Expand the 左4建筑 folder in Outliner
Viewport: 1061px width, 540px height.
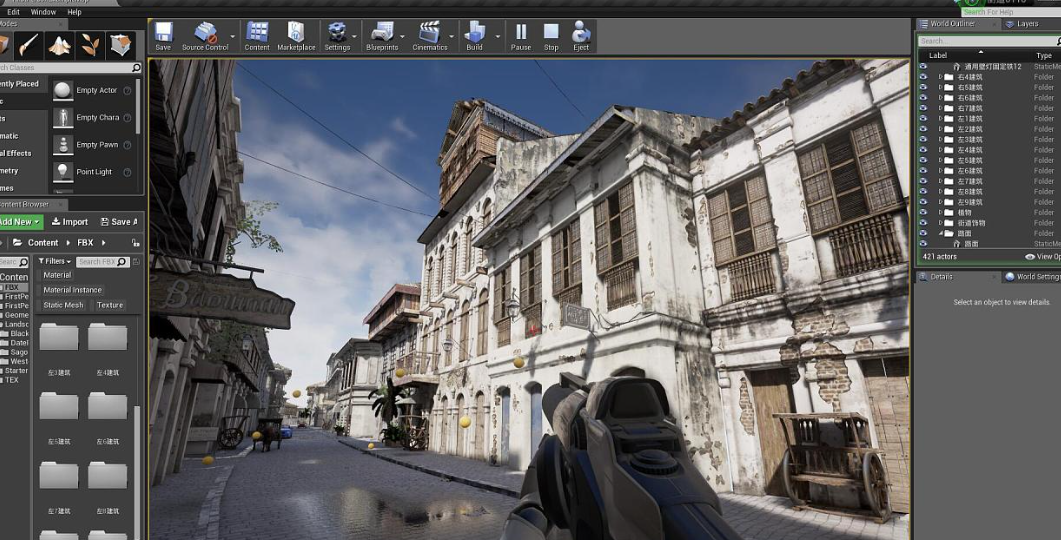[940, 150]
